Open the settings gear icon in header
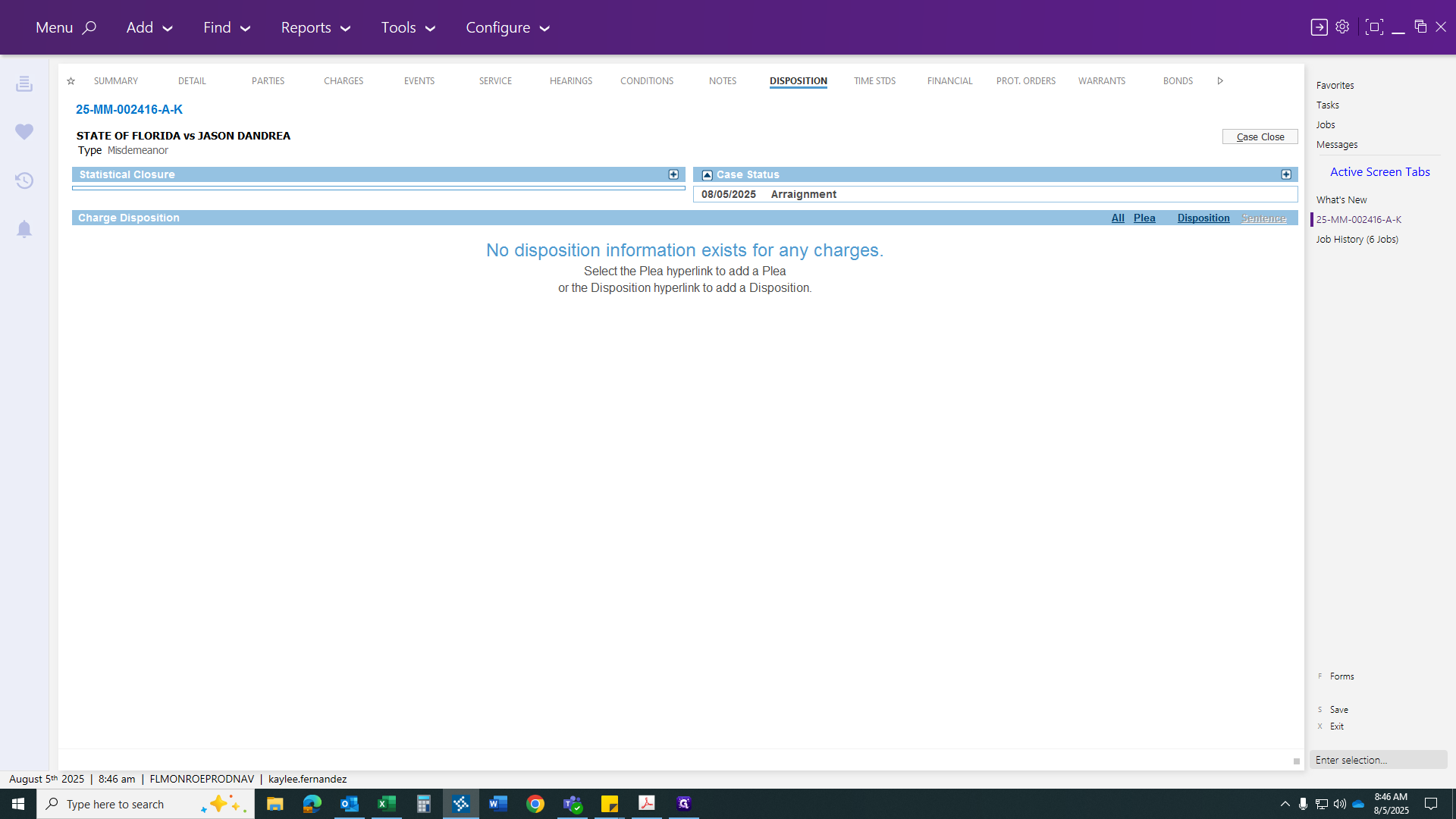1456x819 pixels. 1342,27
